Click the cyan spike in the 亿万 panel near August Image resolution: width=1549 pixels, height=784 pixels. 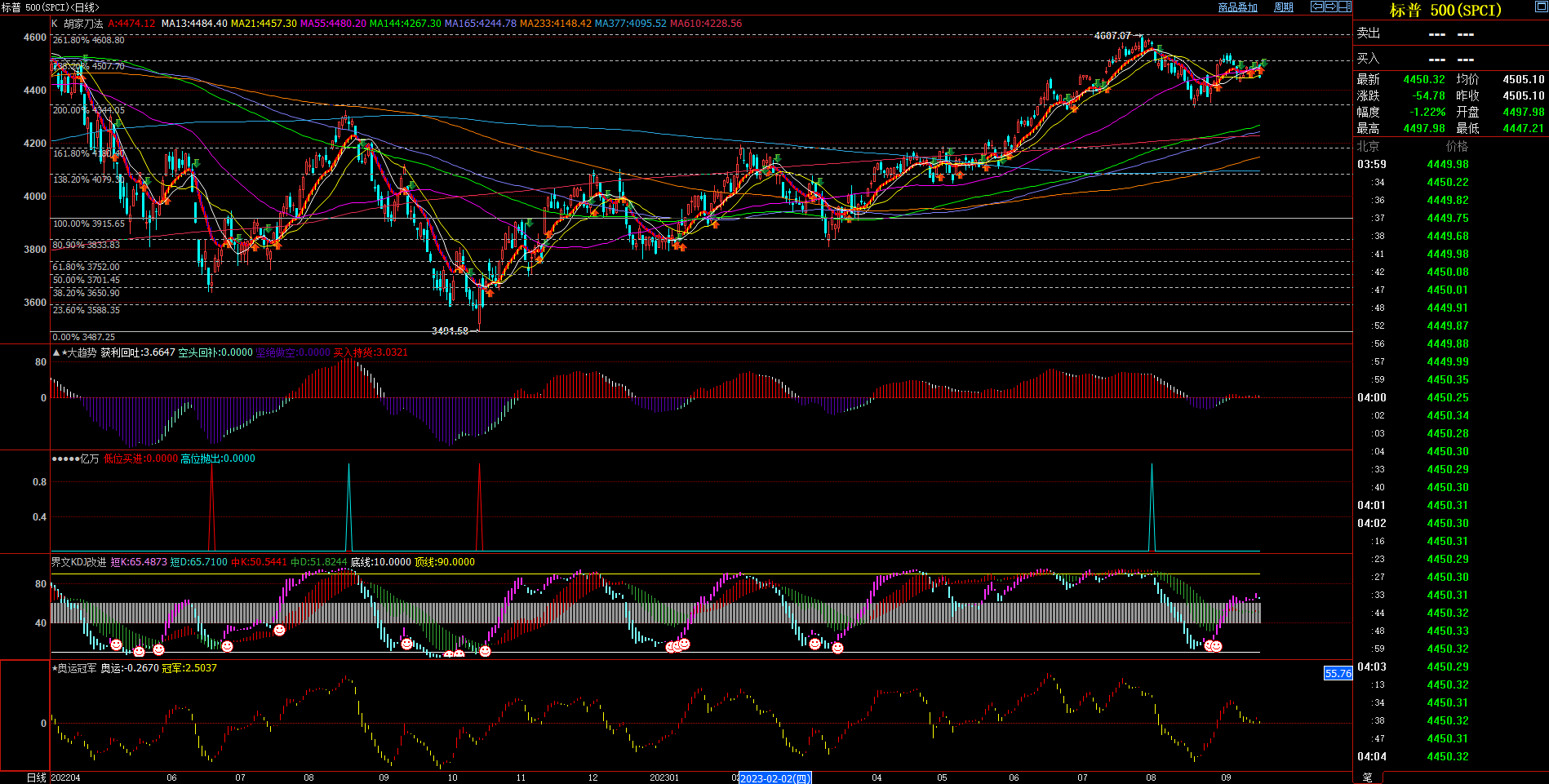pyautogui.click(x=1152, y=506)
